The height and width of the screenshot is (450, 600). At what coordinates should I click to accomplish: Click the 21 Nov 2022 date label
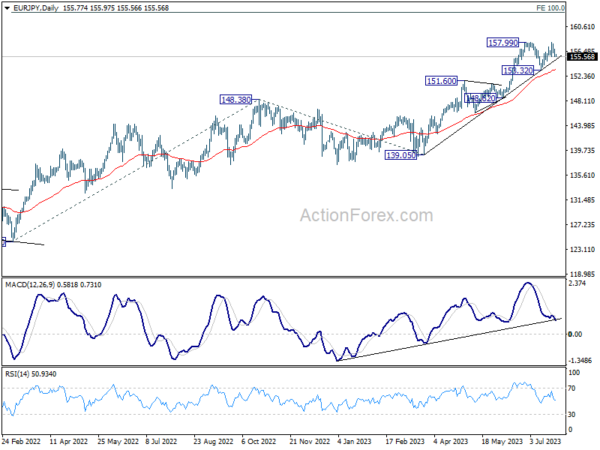coord(310,441)
